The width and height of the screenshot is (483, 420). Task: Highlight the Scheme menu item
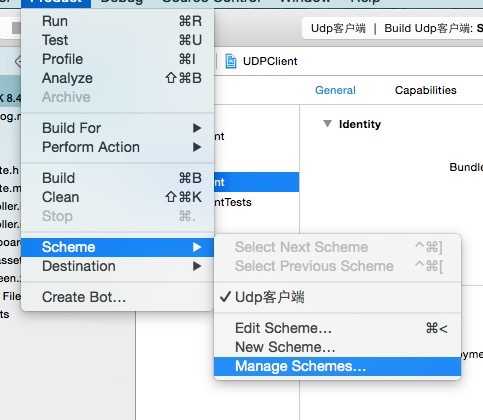(x=117, y=247)
